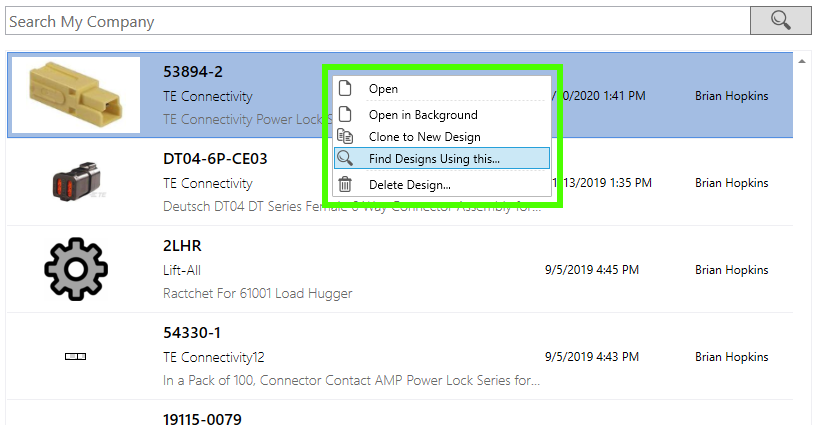Click the magnifier search button
The image size is (816, 425).
(x=780, y=21)
